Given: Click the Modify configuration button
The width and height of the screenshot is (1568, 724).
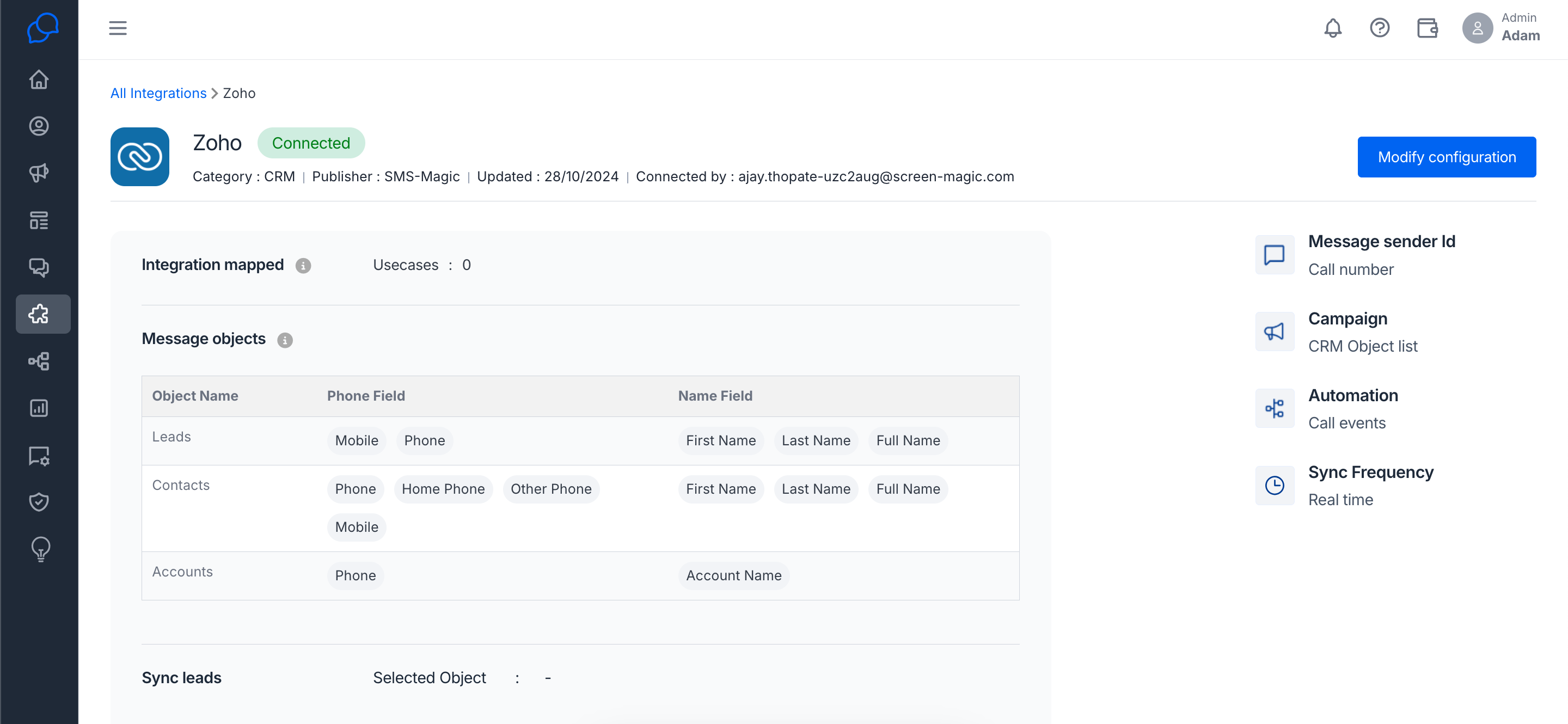Looking at the screenshot, I should (x=1446, y=157).
